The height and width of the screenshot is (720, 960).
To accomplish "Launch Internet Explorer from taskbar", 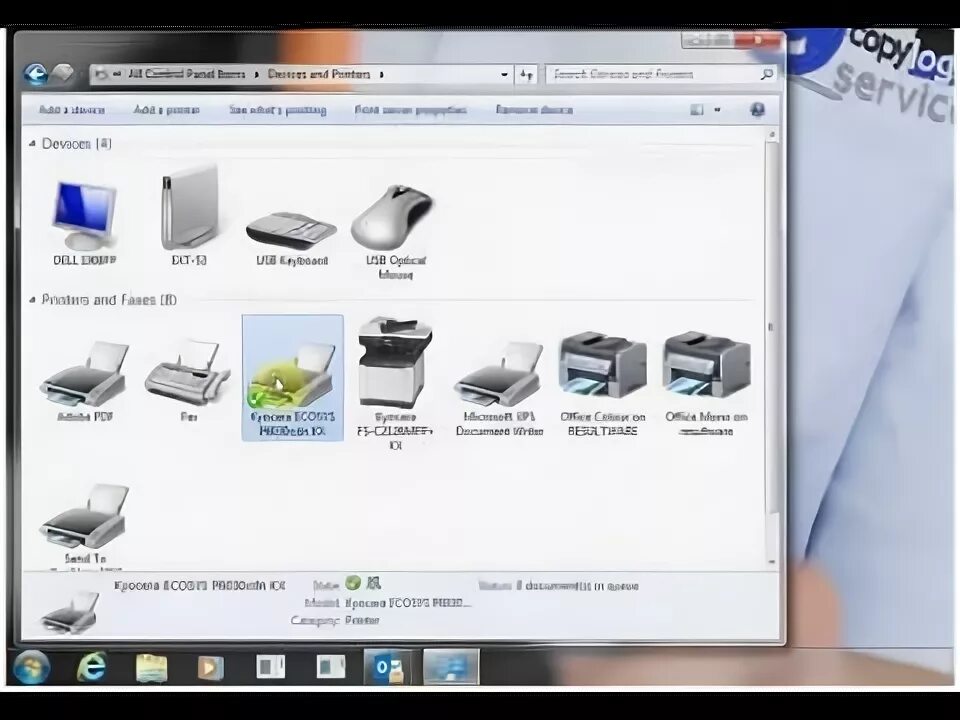I will pyautogui.click(x=91, y=667).
